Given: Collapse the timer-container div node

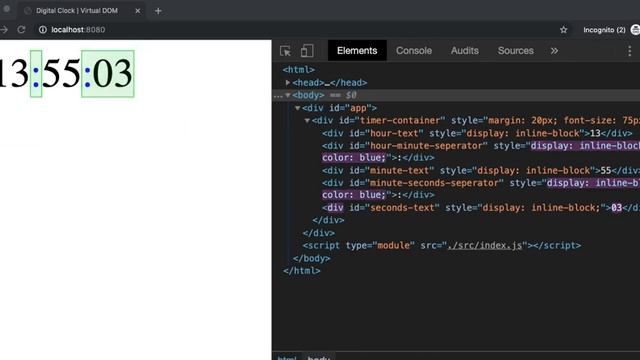Looking at the screenshot, I should [307, 120].
